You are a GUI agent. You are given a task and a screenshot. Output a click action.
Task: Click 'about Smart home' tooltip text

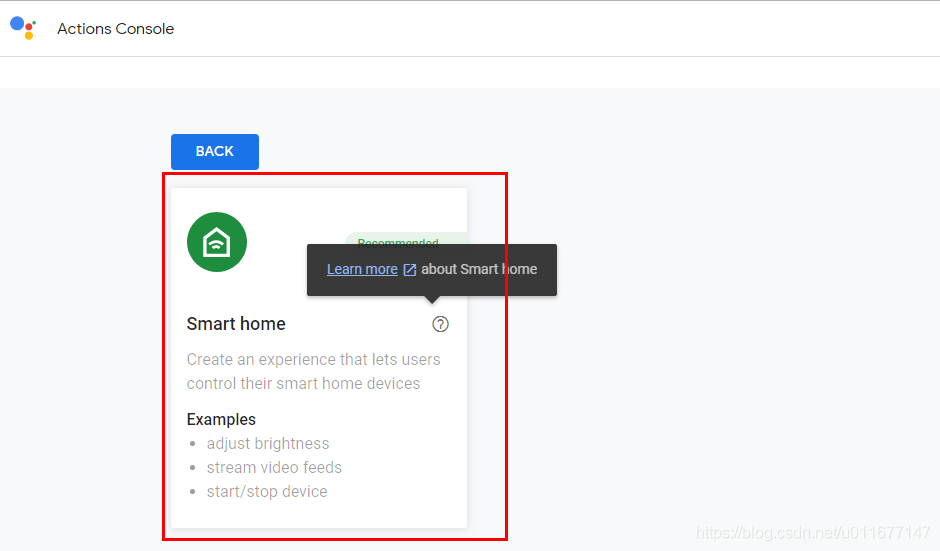pos(479,269)
